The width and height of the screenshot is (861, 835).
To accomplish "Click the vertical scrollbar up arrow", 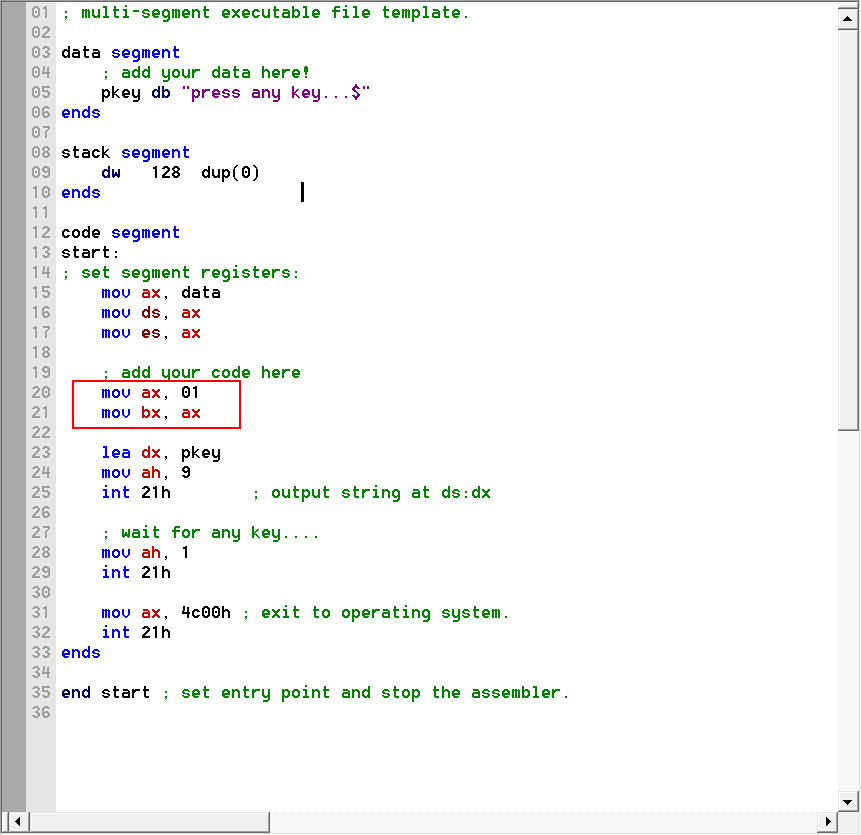I will click(847, 19).
